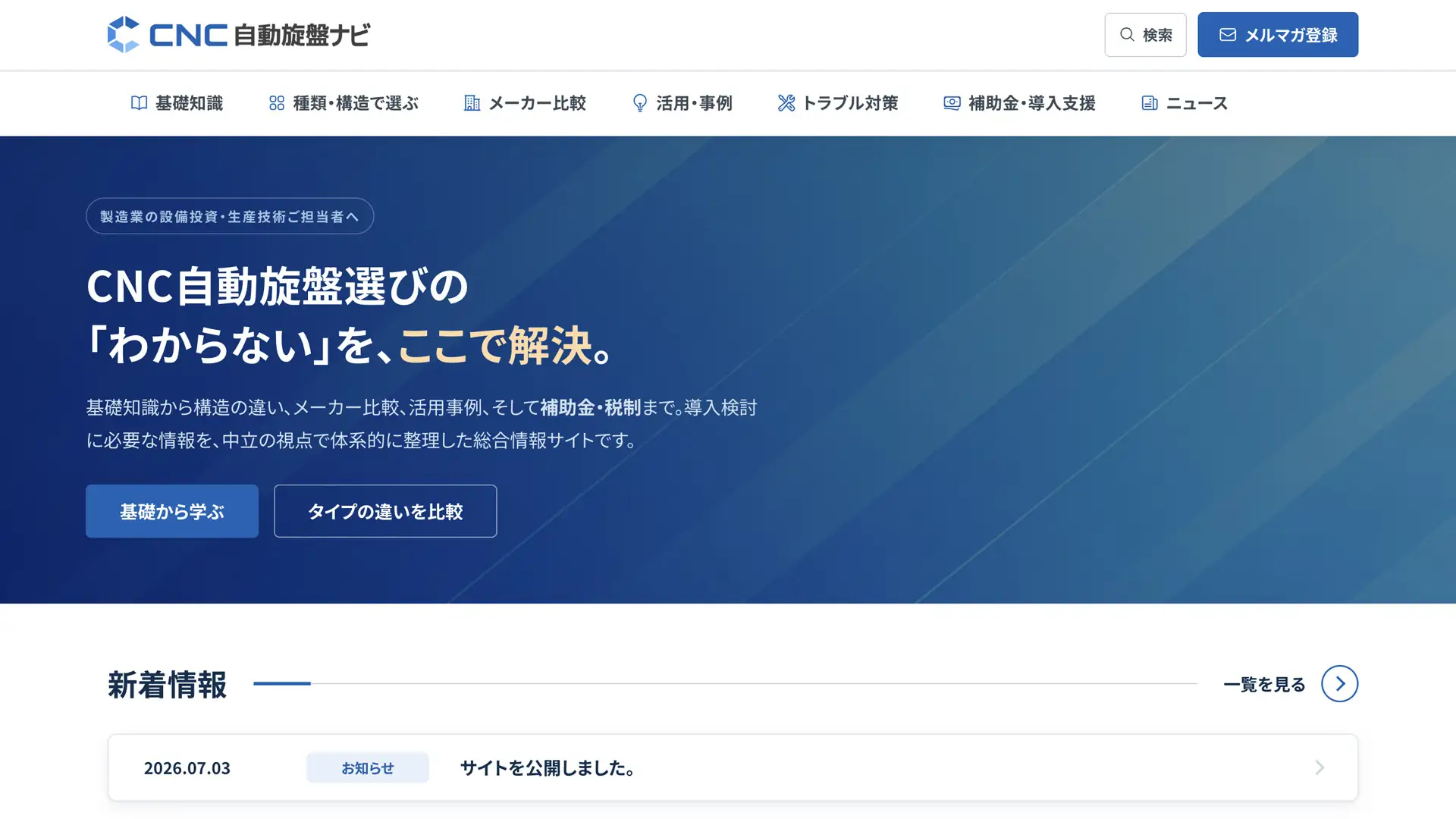1456x819 pixels.
Task: Click the タイプの違いを比較 button
Action: [x=385, y=511]
